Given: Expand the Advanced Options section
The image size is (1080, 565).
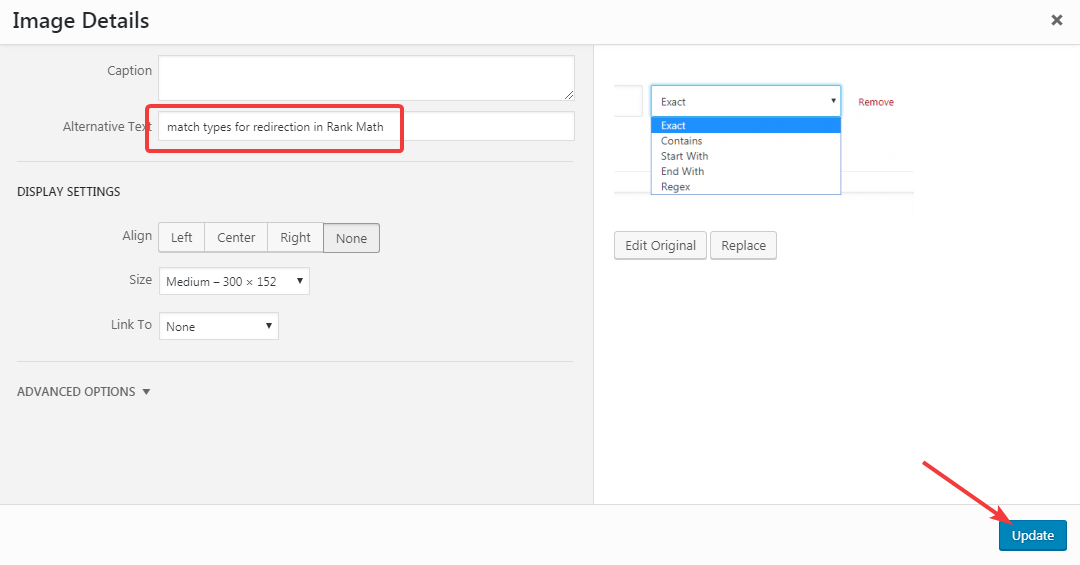Looking at the screenshot, I should [84, 392].
